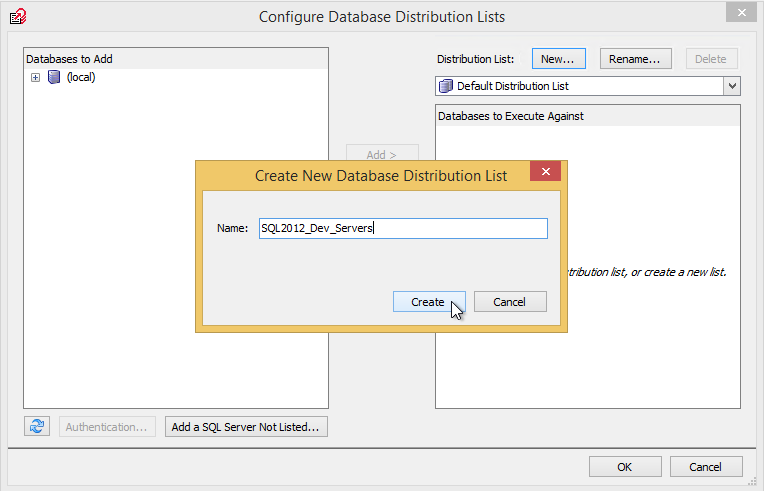
Task: Close the Configure Database Distribution Lists window
Action: tap(740, 13)
